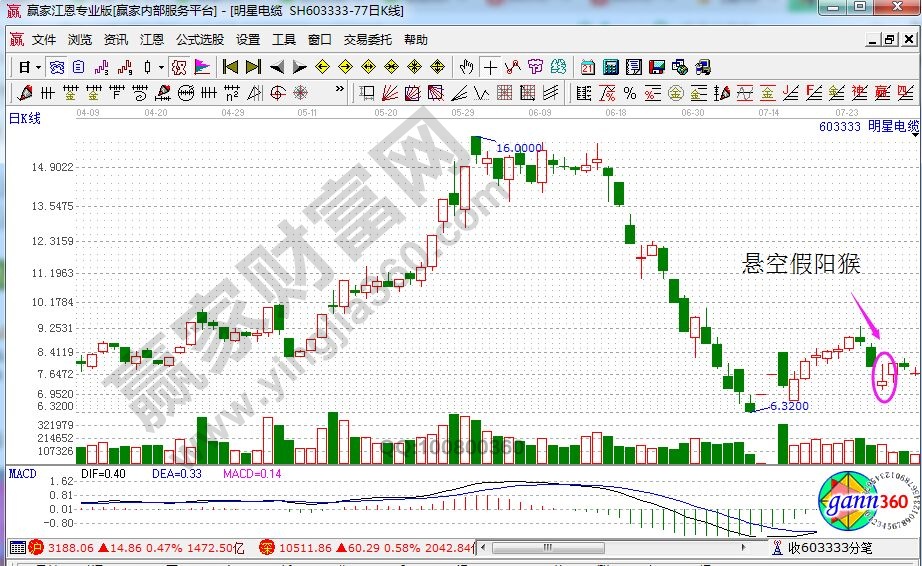Screen dimensions: 922x566
Task: Toggle the crosshair cursor tool
Action: [490, 68]
